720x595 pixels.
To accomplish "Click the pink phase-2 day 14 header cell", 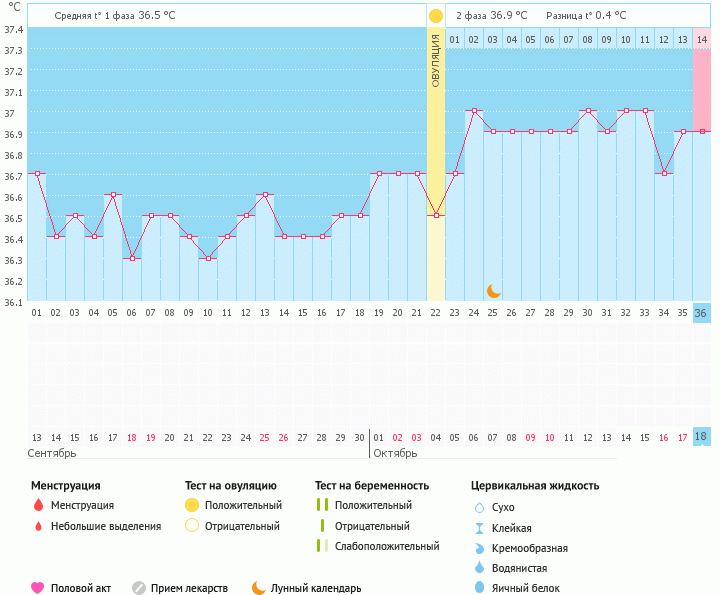I will (702, 39).
